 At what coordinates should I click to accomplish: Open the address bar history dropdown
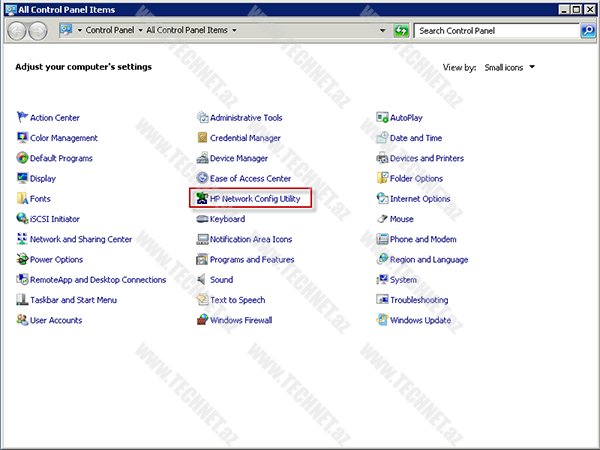point(382,31)
